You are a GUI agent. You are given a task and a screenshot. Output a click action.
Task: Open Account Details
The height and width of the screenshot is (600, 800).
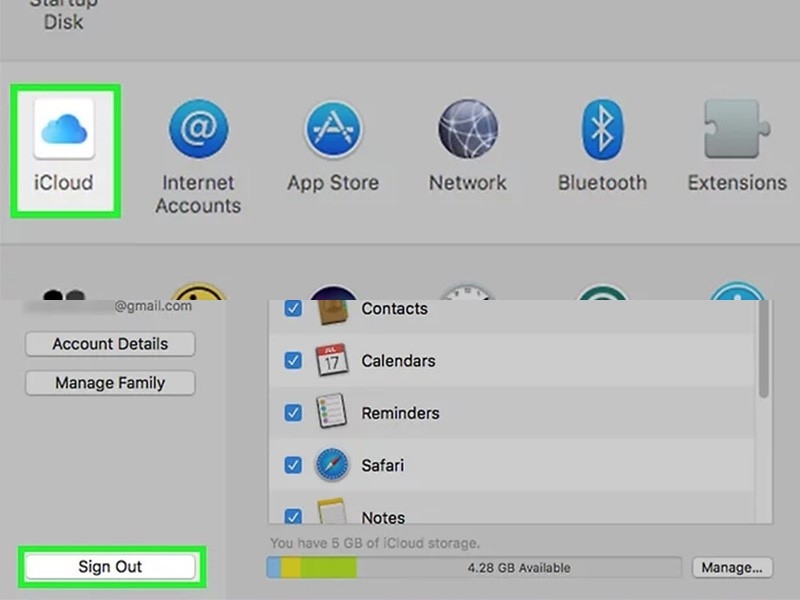109,344
